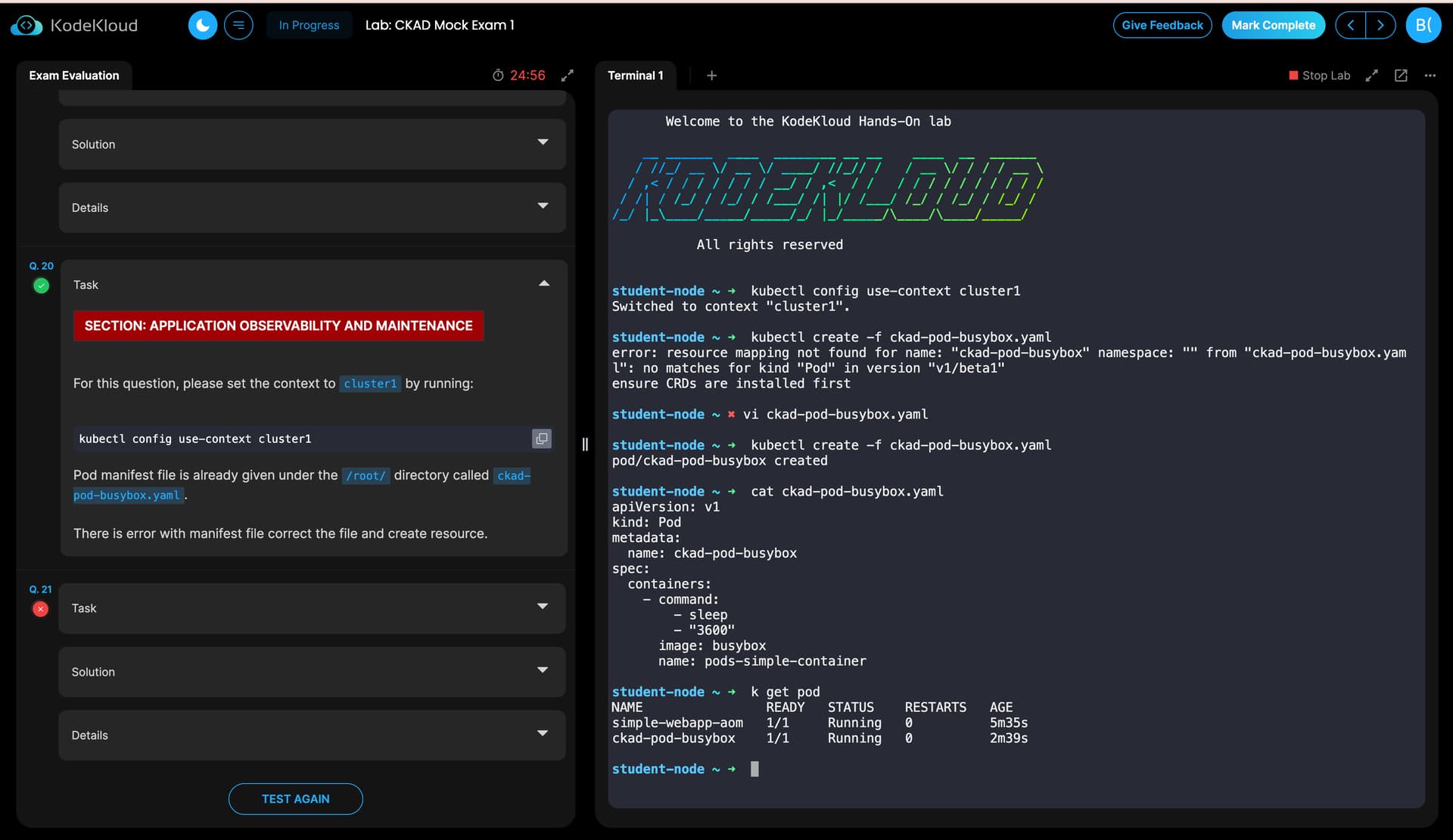Open terminal in new window

(x=1401, y=76)
